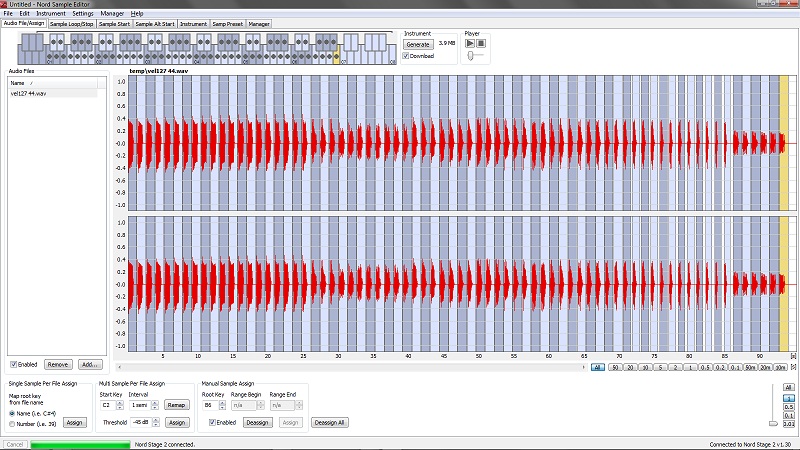This screenshot has height=450, width=800.
Task: Select vertical zoom level 0.5
Action: 789,407
